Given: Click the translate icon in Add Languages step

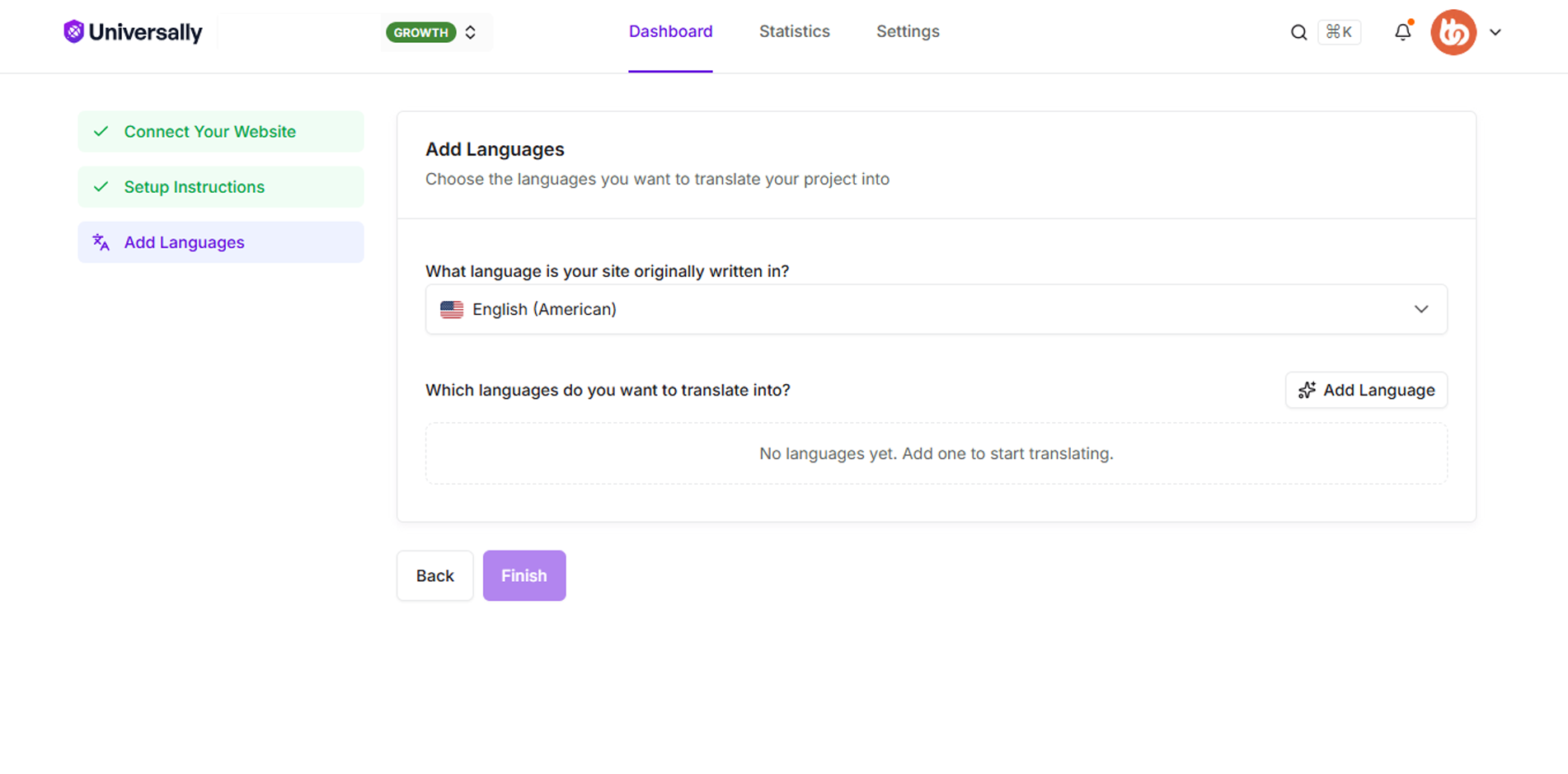Looking at the screenshot, I should [101, 242].
